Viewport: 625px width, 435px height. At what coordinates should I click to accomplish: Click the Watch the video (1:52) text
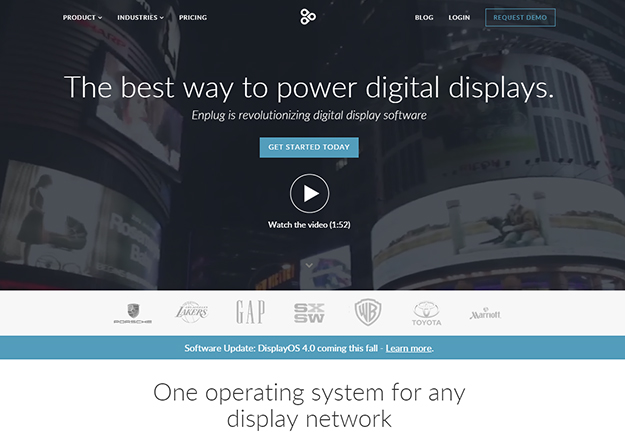click(x=309, y=225)
